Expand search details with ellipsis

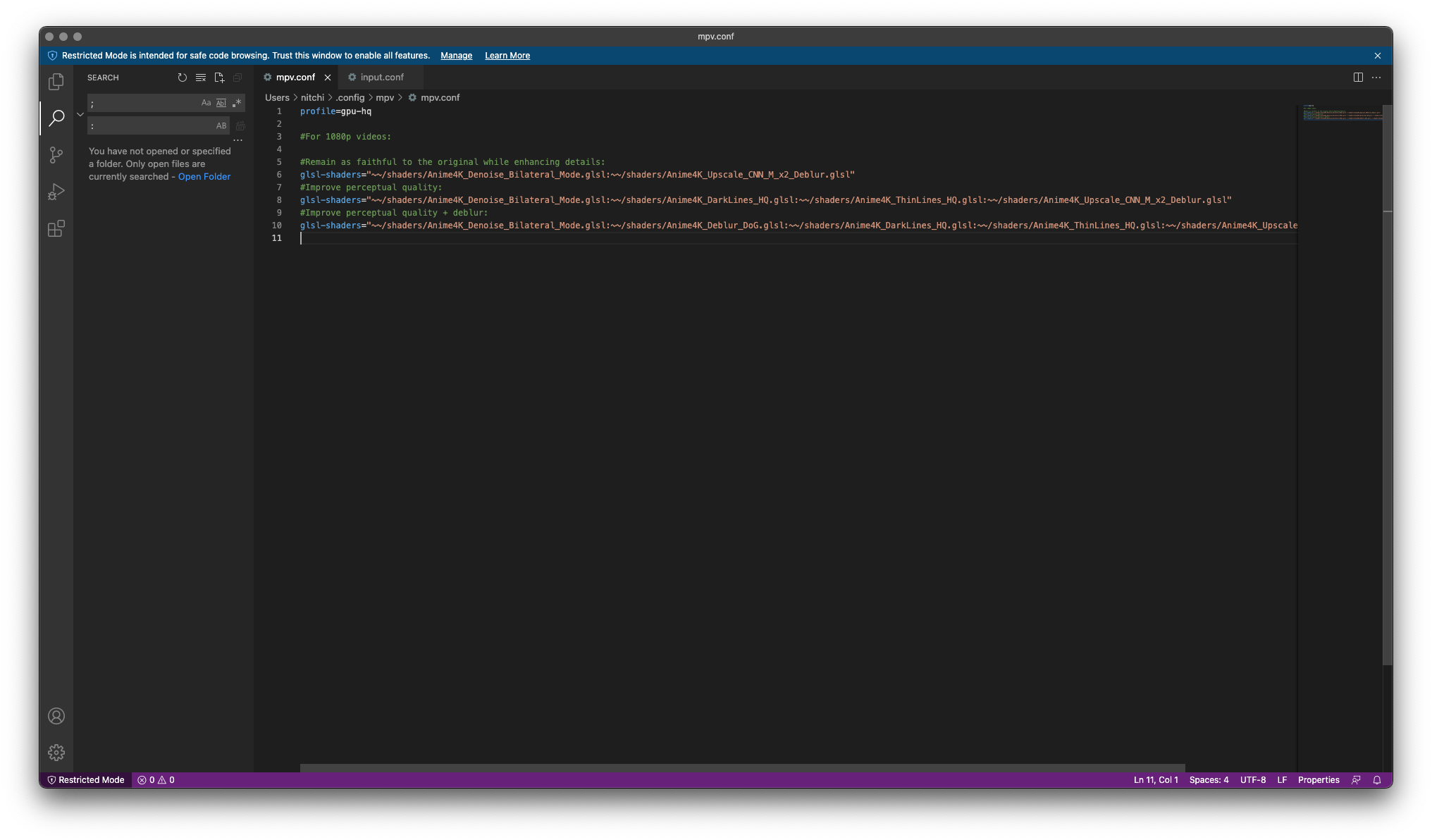239,140
